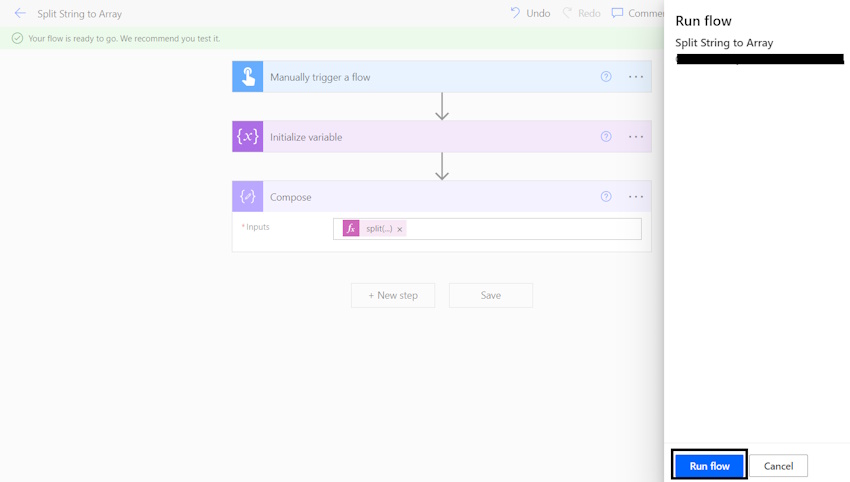This screenshot has height=482, width=850.
Task: Click Undo in the top toolbar
Action: pyautogui.click(x=530, y=13)
